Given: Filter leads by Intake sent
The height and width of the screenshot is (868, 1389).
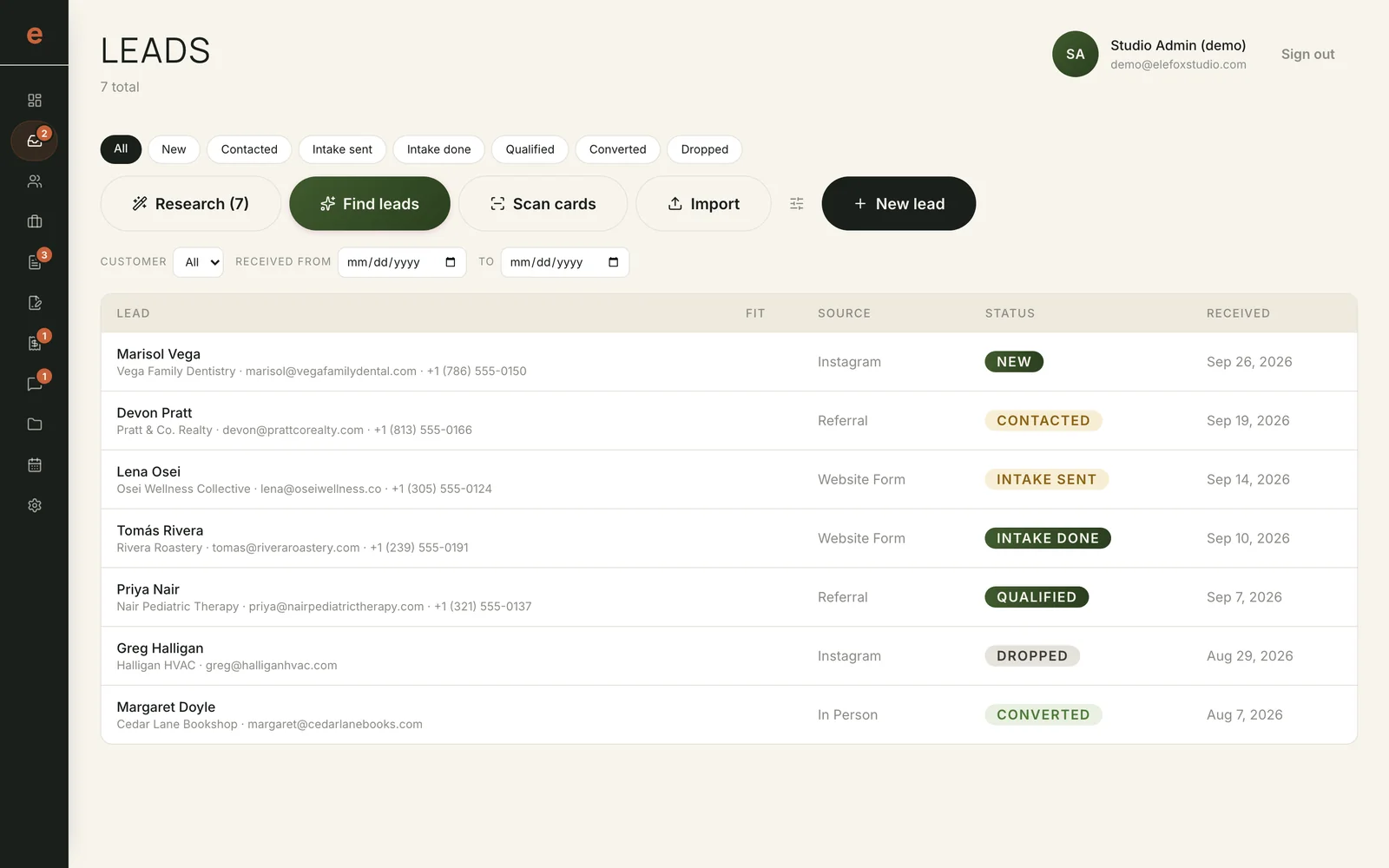Looking at the screenshot, I should (342, 149).
